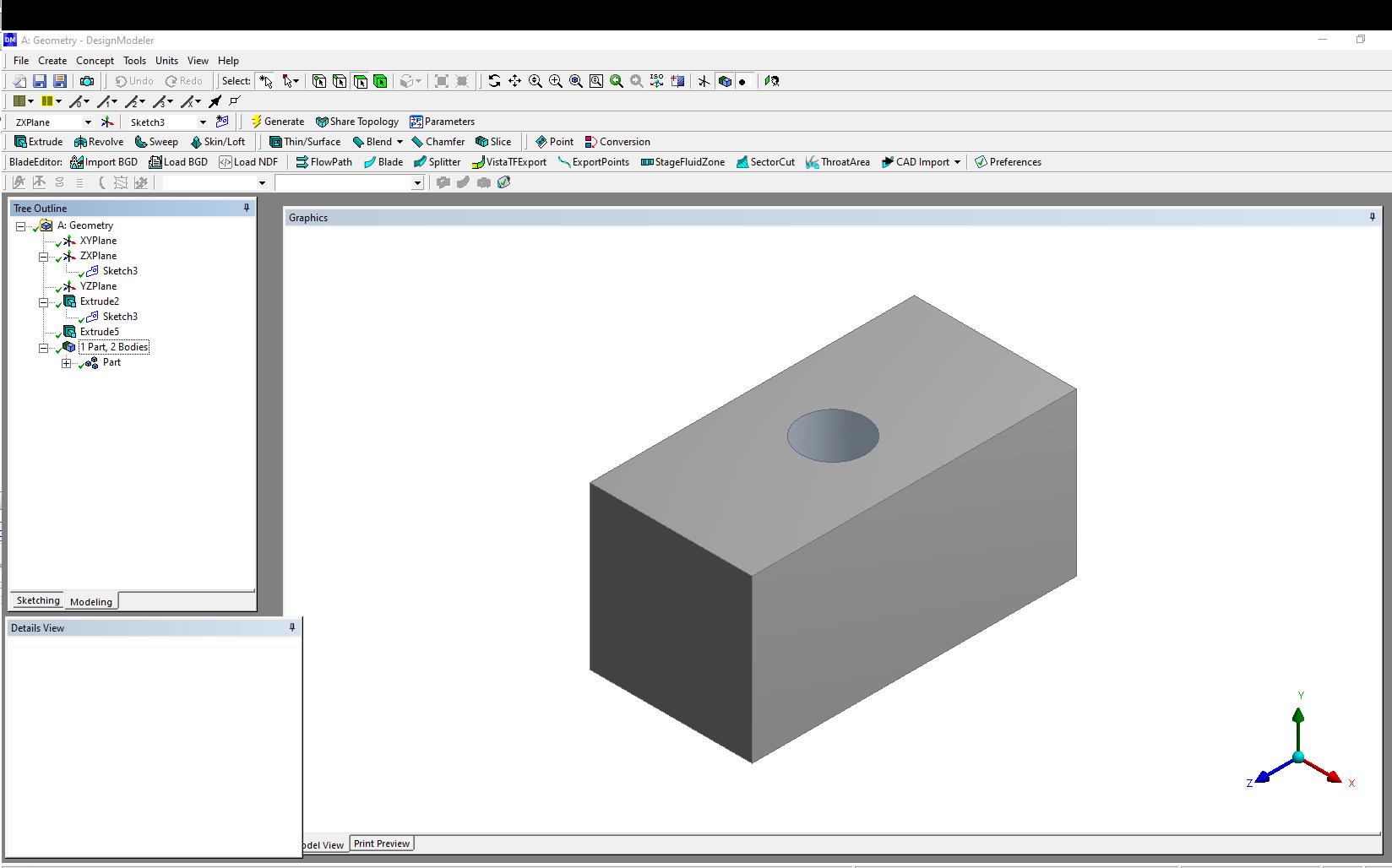The image size is (1392, 868).
Task: Open the File menu
Action: click(21, 61)
